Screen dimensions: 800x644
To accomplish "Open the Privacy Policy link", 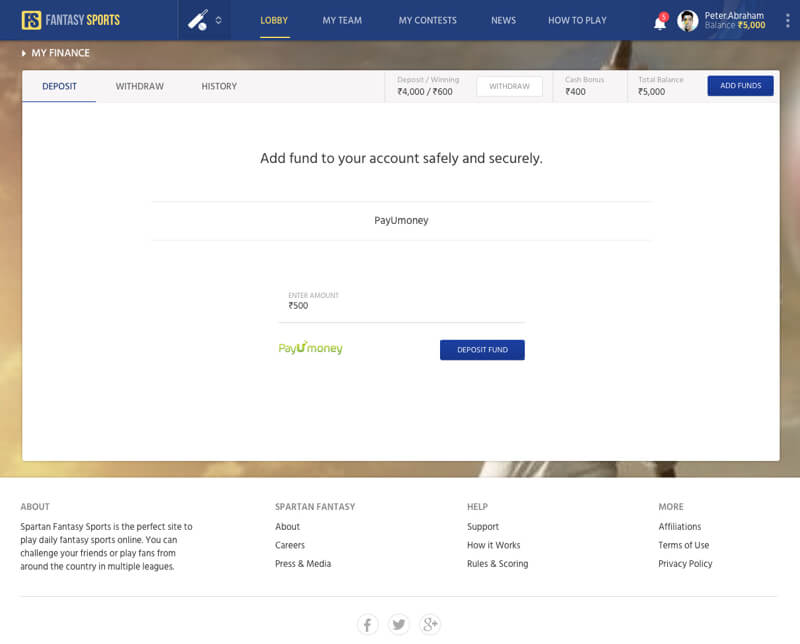I will pos(685,564).
